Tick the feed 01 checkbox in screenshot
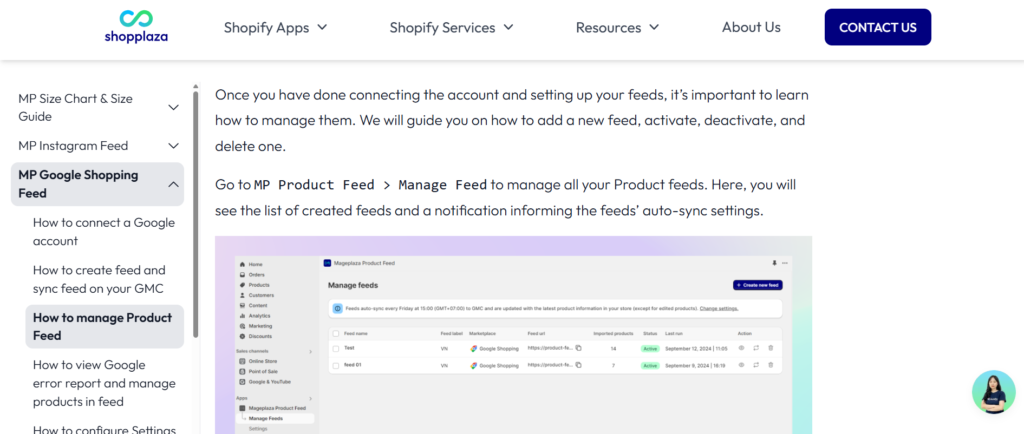Image resolution: width=1024 pixels, height=434 pixels. pyautogui.click(x=336, y=365)
